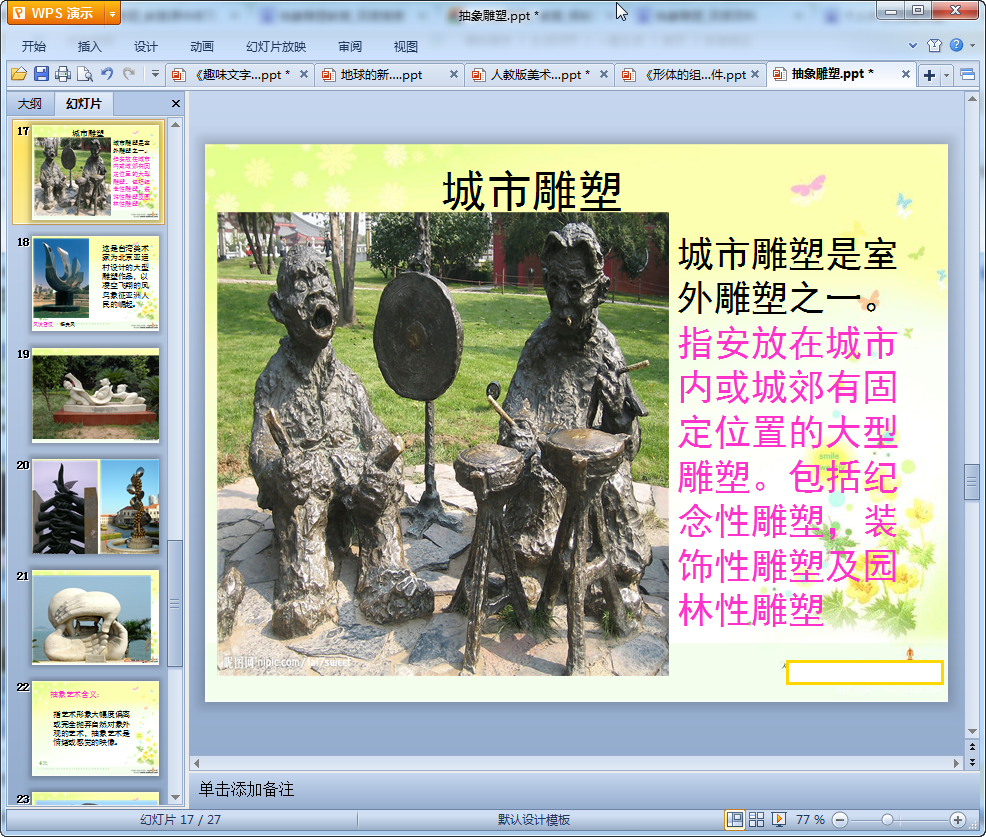Click the Open folder icon in toolbar
This screenshot has height=837, width=986.
19,74
